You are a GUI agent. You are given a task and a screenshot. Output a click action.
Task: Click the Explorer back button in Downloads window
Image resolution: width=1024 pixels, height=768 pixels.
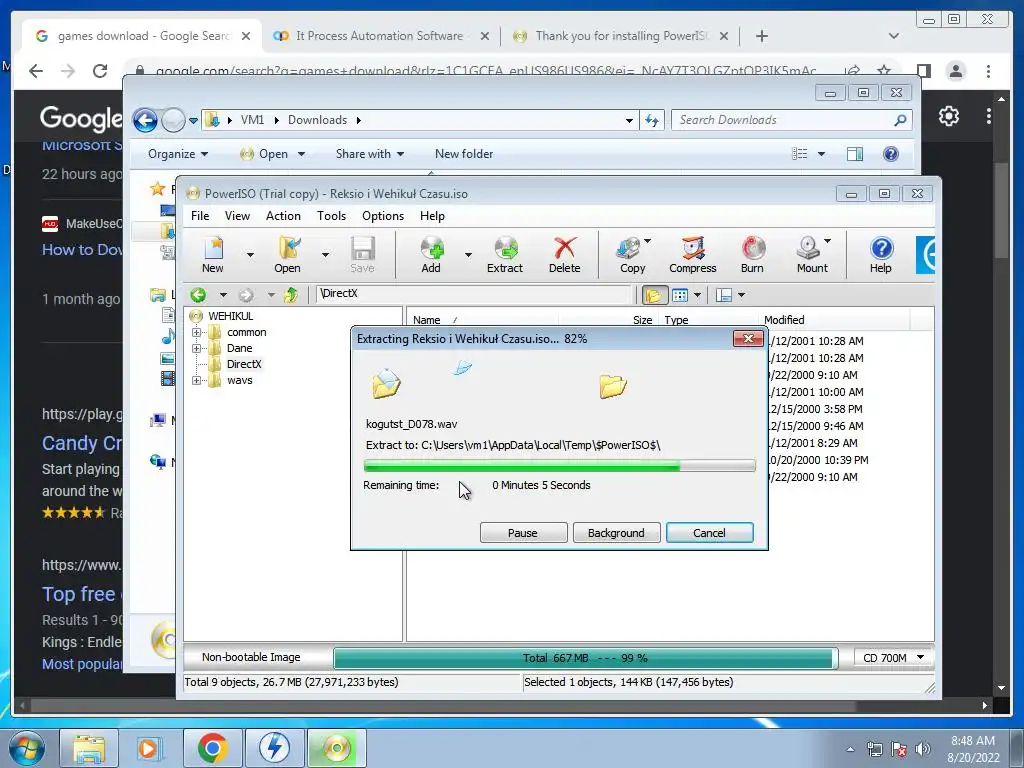pos(145,120)
